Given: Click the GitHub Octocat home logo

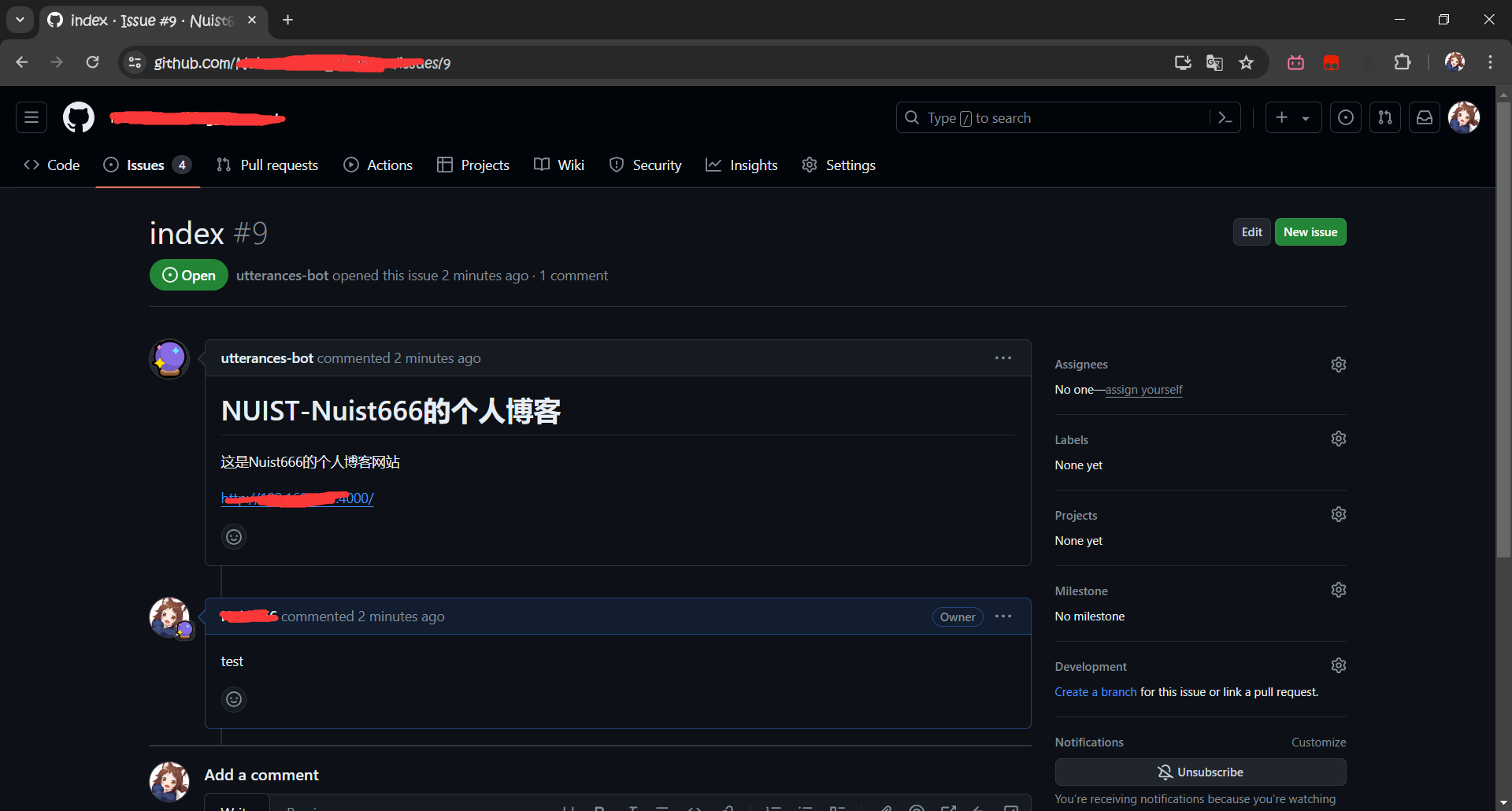Looking at the screenshot, I should tap(79, 118).
